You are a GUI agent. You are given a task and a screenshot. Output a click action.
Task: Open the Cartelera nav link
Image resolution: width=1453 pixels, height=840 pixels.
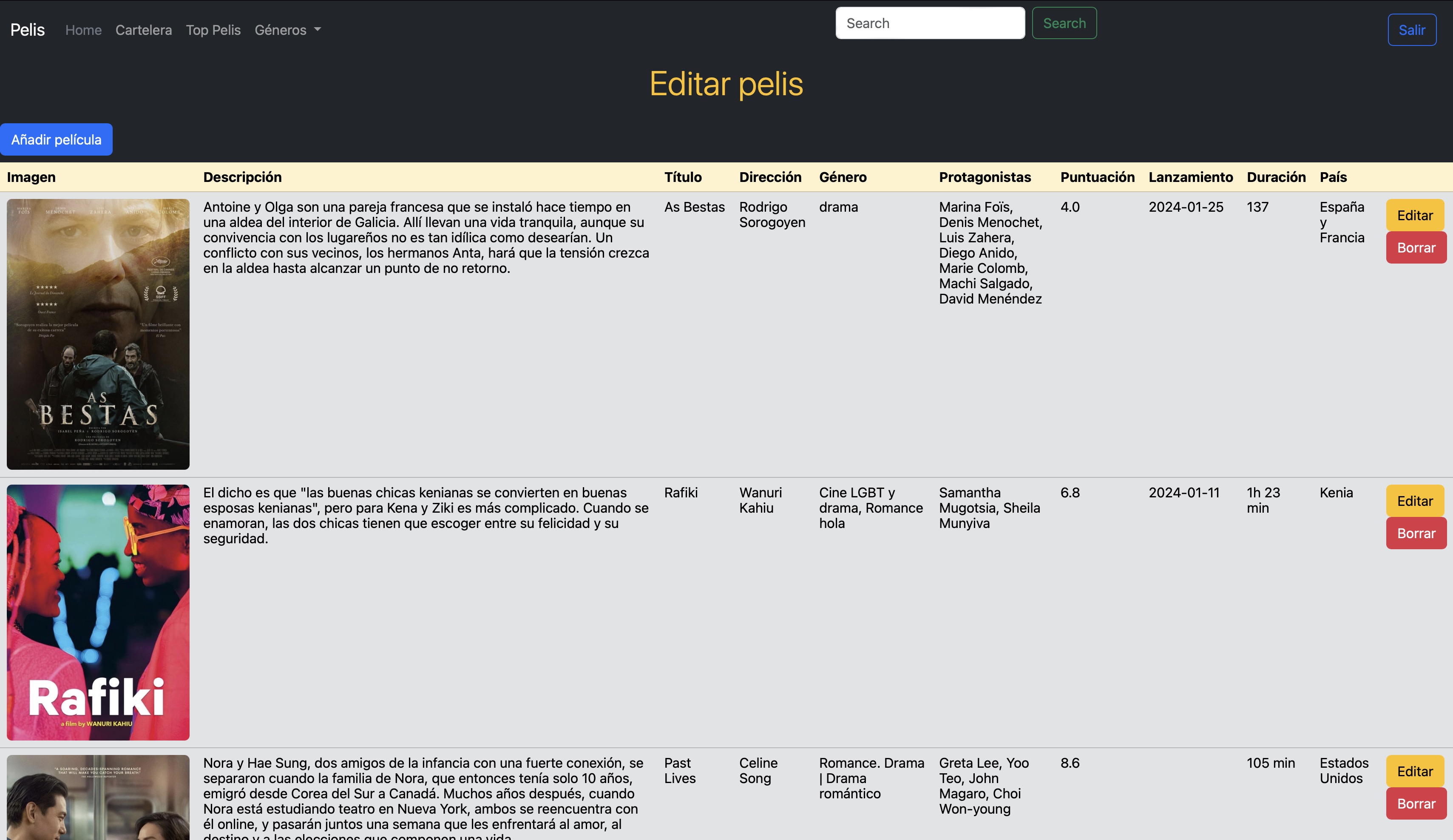144,30
